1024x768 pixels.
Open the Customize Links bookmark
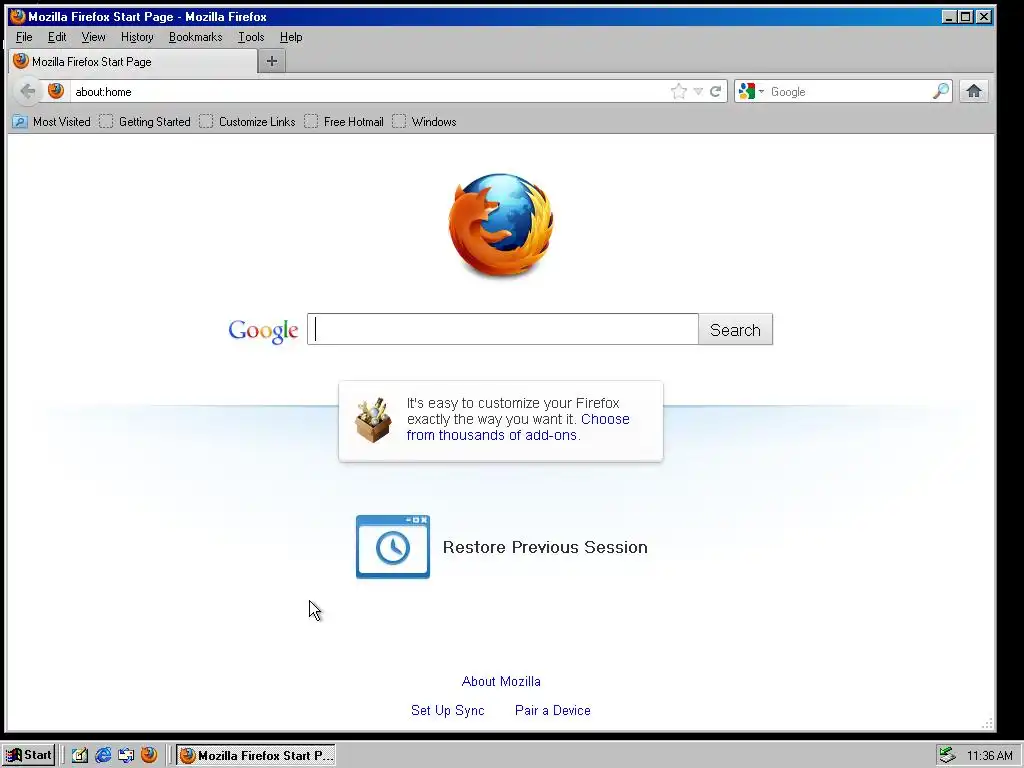coord(248,121)
